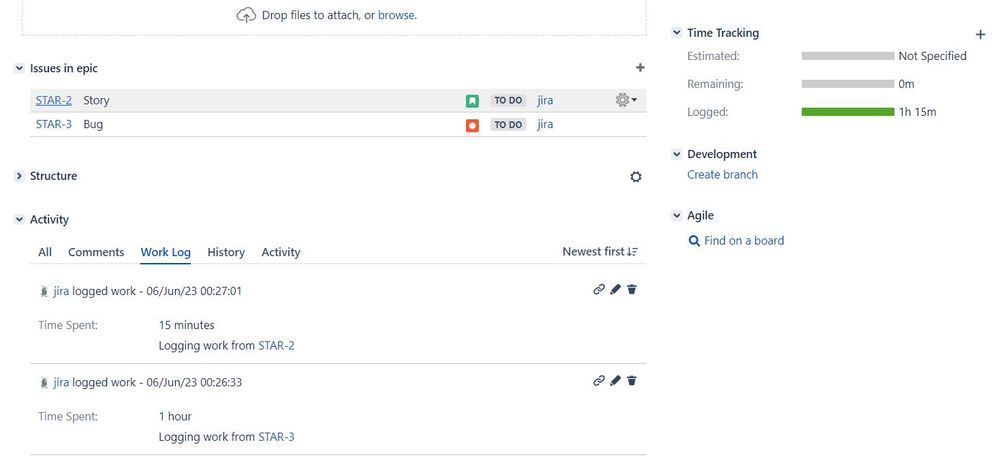Screen dimensions: 998x464
Task: Switch to the History tab
Action: coord(226,252)
